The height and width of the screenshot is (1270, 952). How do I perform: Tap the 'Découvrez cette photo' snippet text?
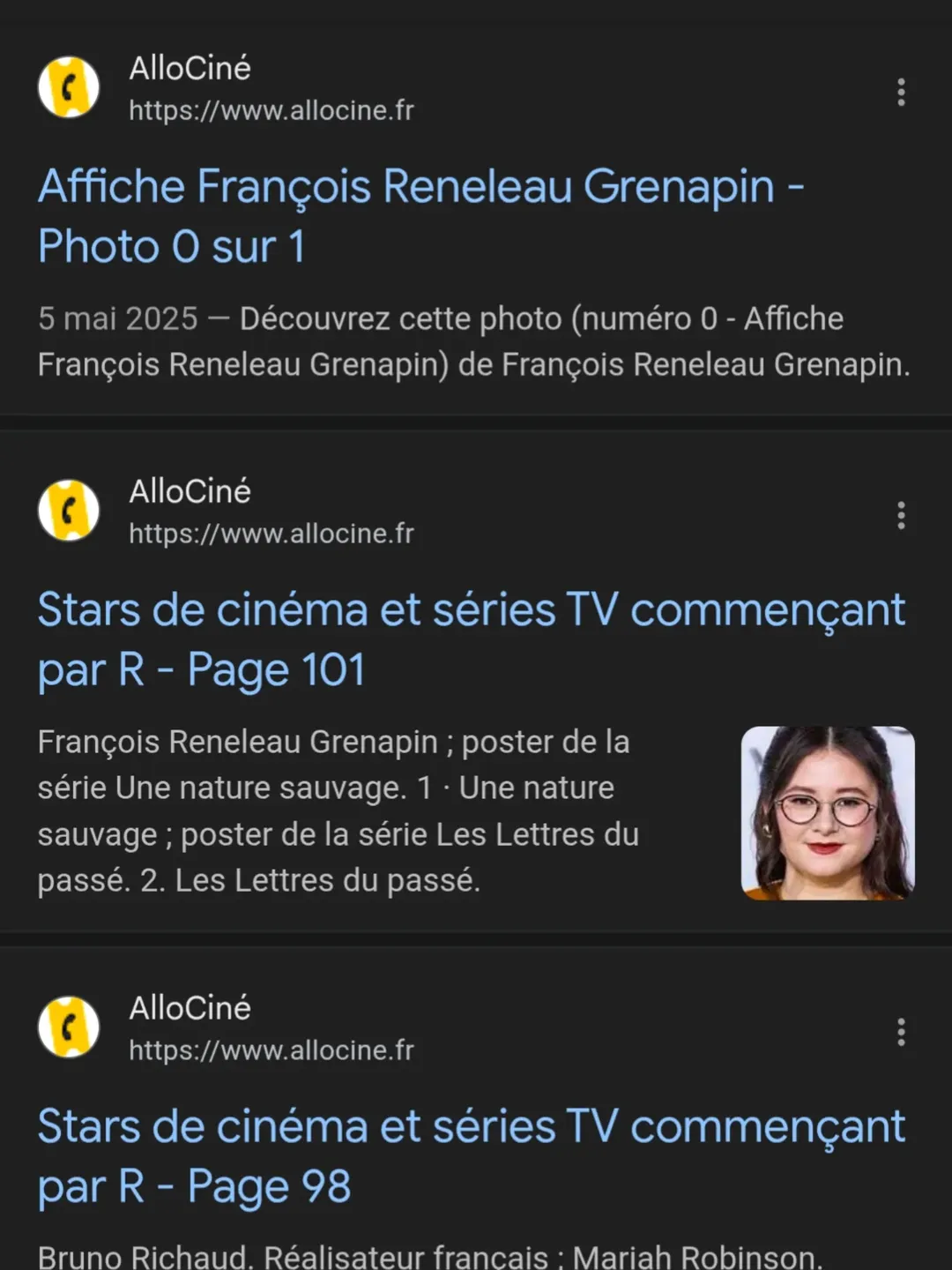coord(541,319)
